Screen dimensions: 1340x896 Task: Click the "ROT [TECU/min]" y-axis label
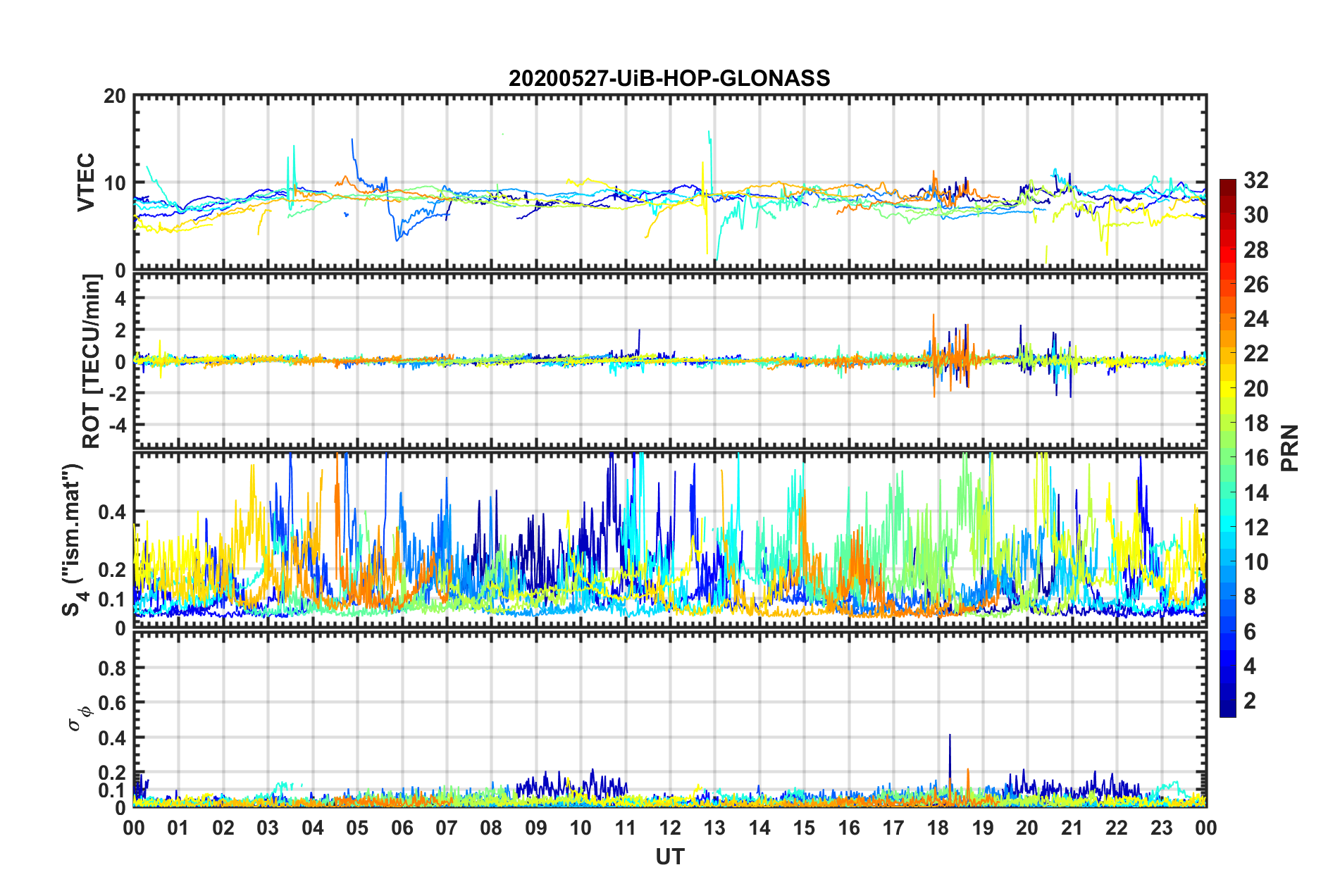(x=92, y=361)
